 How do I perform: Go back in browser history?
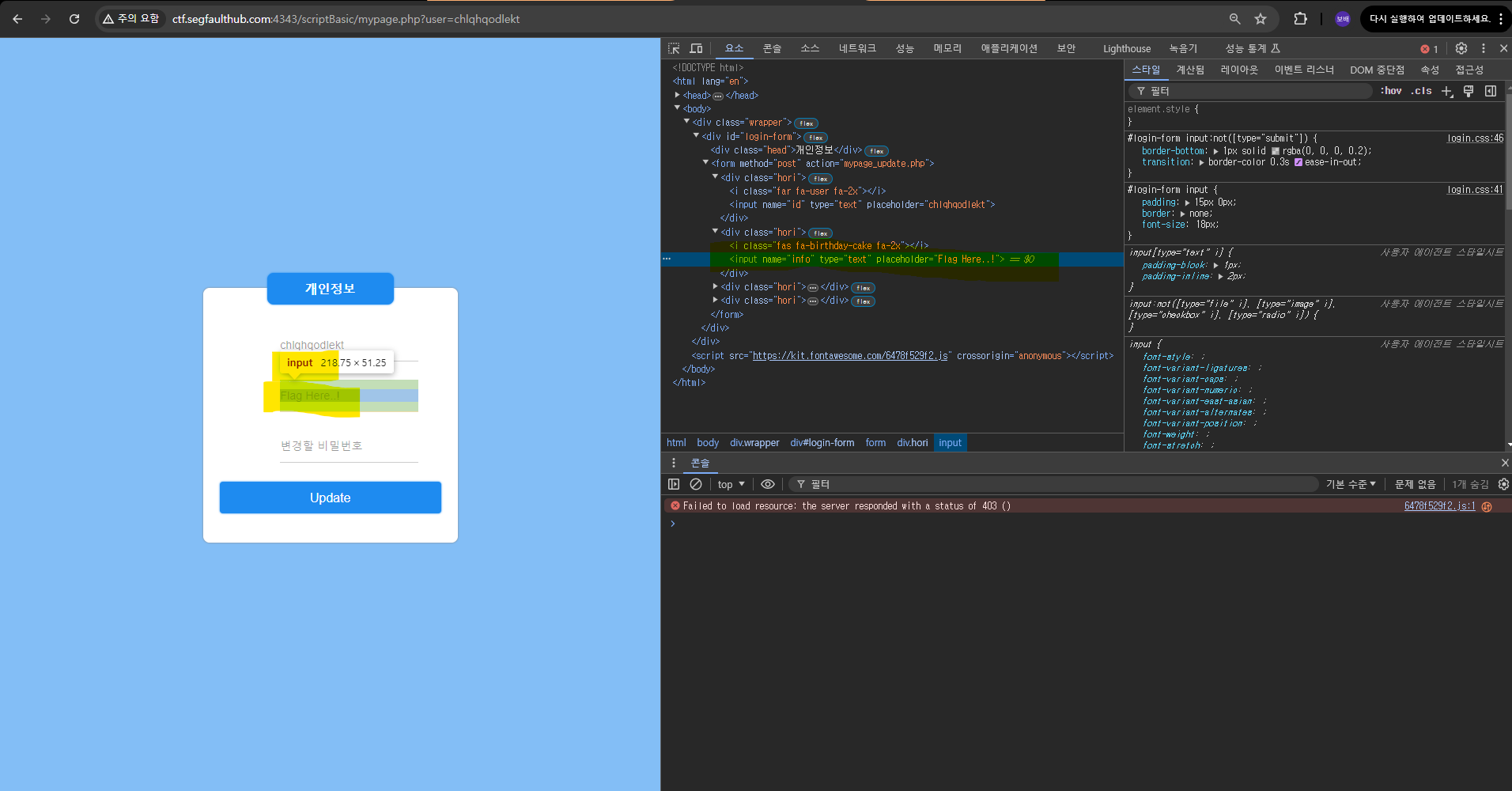click(17, 19)
